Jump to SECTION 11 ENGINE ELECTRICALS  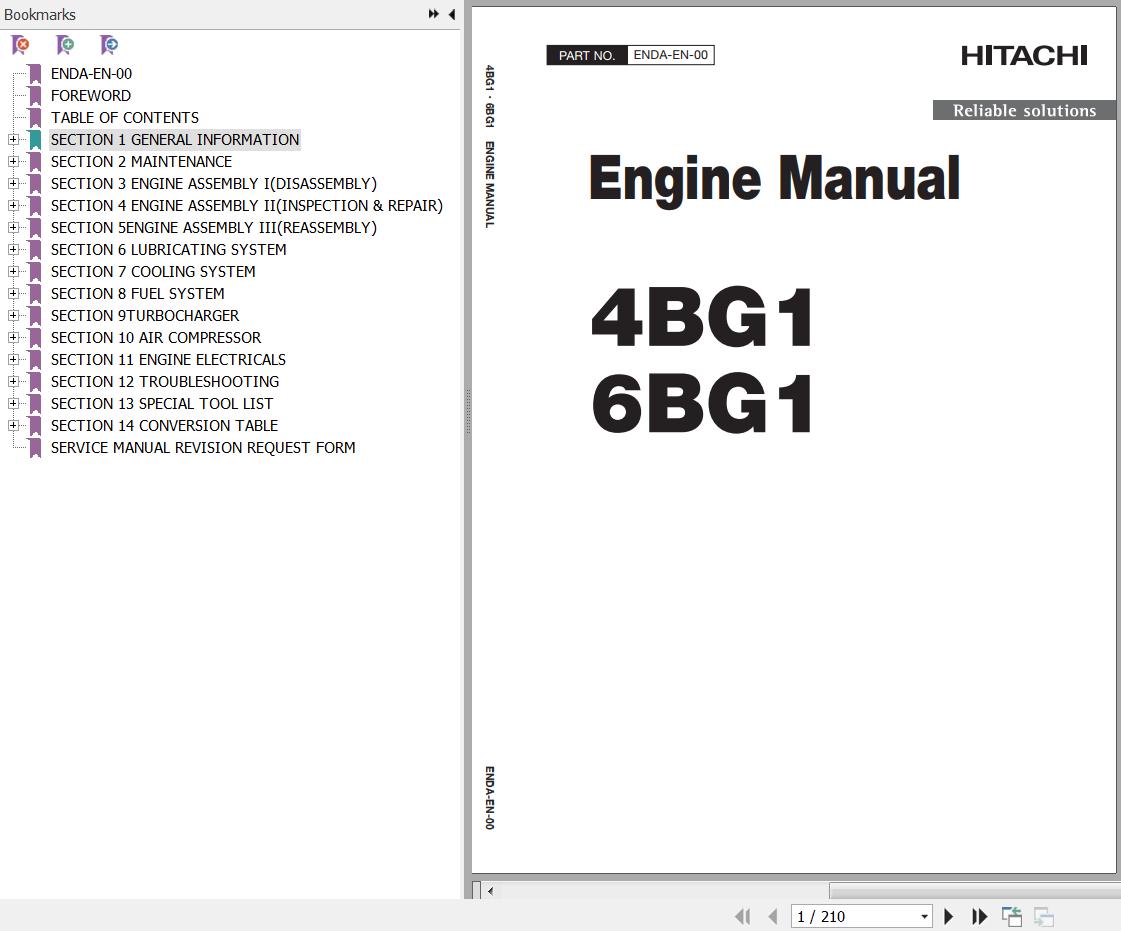(168, 360)
